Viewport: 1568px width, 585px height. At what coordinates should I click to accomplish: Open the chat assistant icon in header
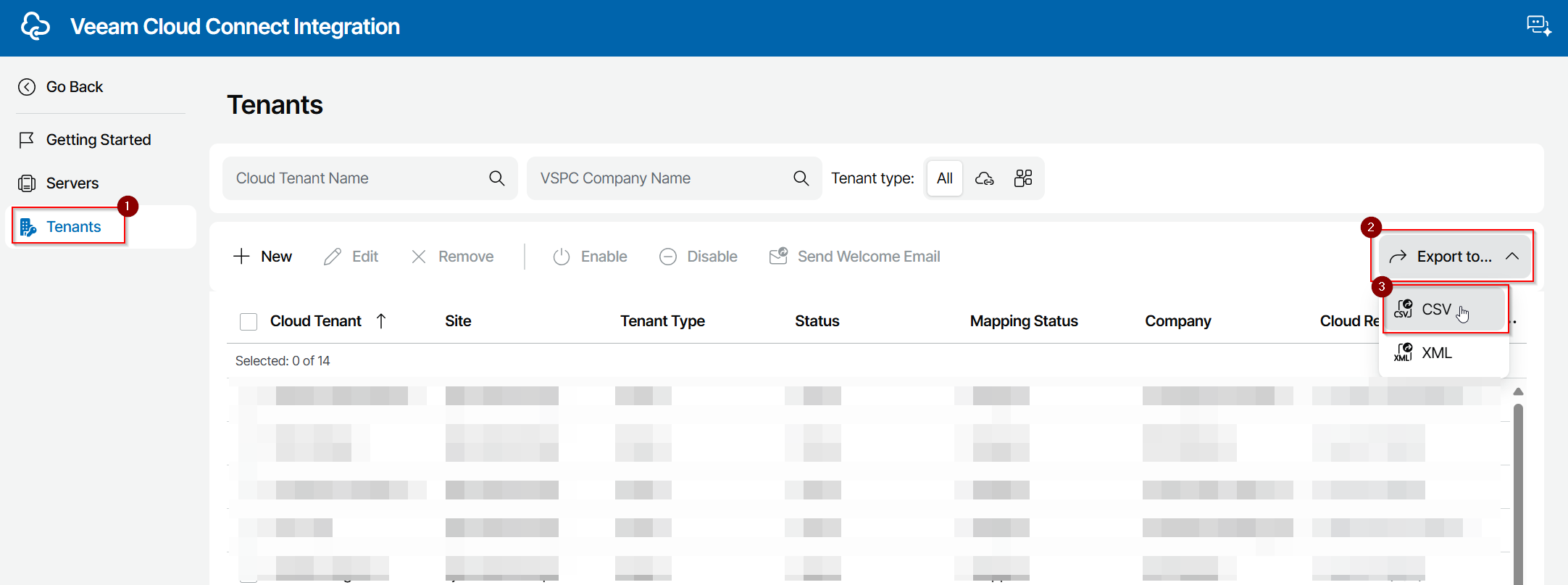(x=1539, y=26)
